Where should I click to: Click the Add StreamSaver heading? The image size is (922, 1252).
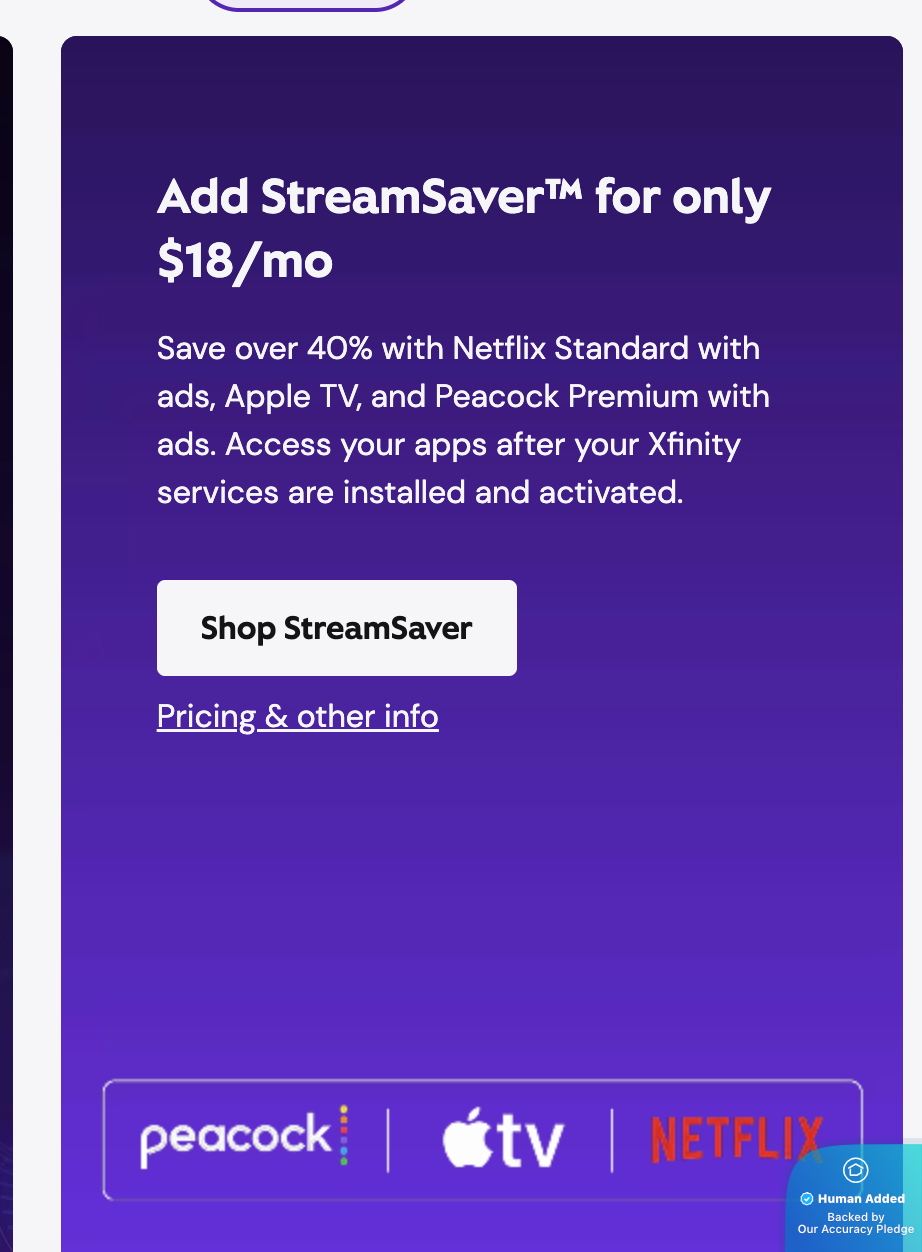point(463,197)
